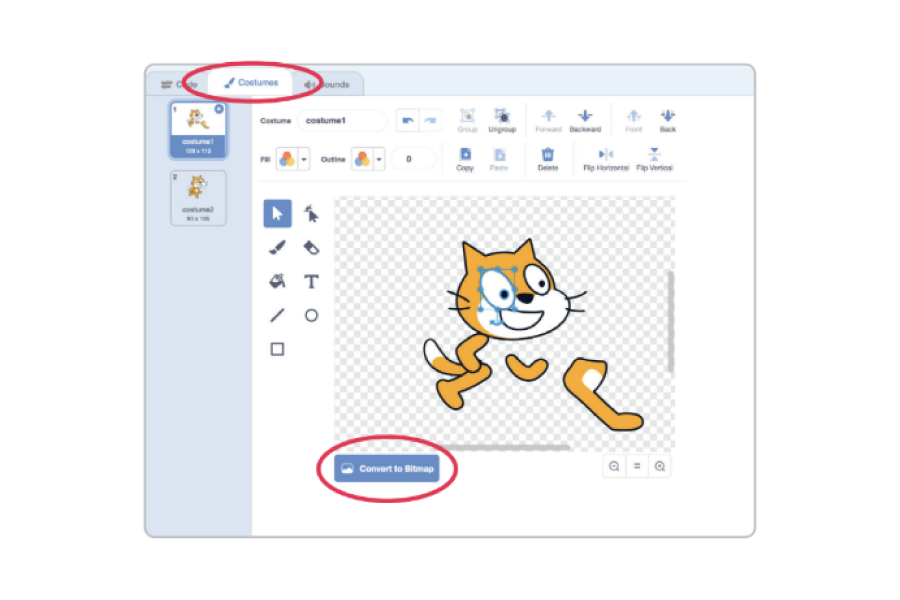The image size is (900, 600).
Task: Switch to the Sounds tab
Action: click(x=332, y=85)
